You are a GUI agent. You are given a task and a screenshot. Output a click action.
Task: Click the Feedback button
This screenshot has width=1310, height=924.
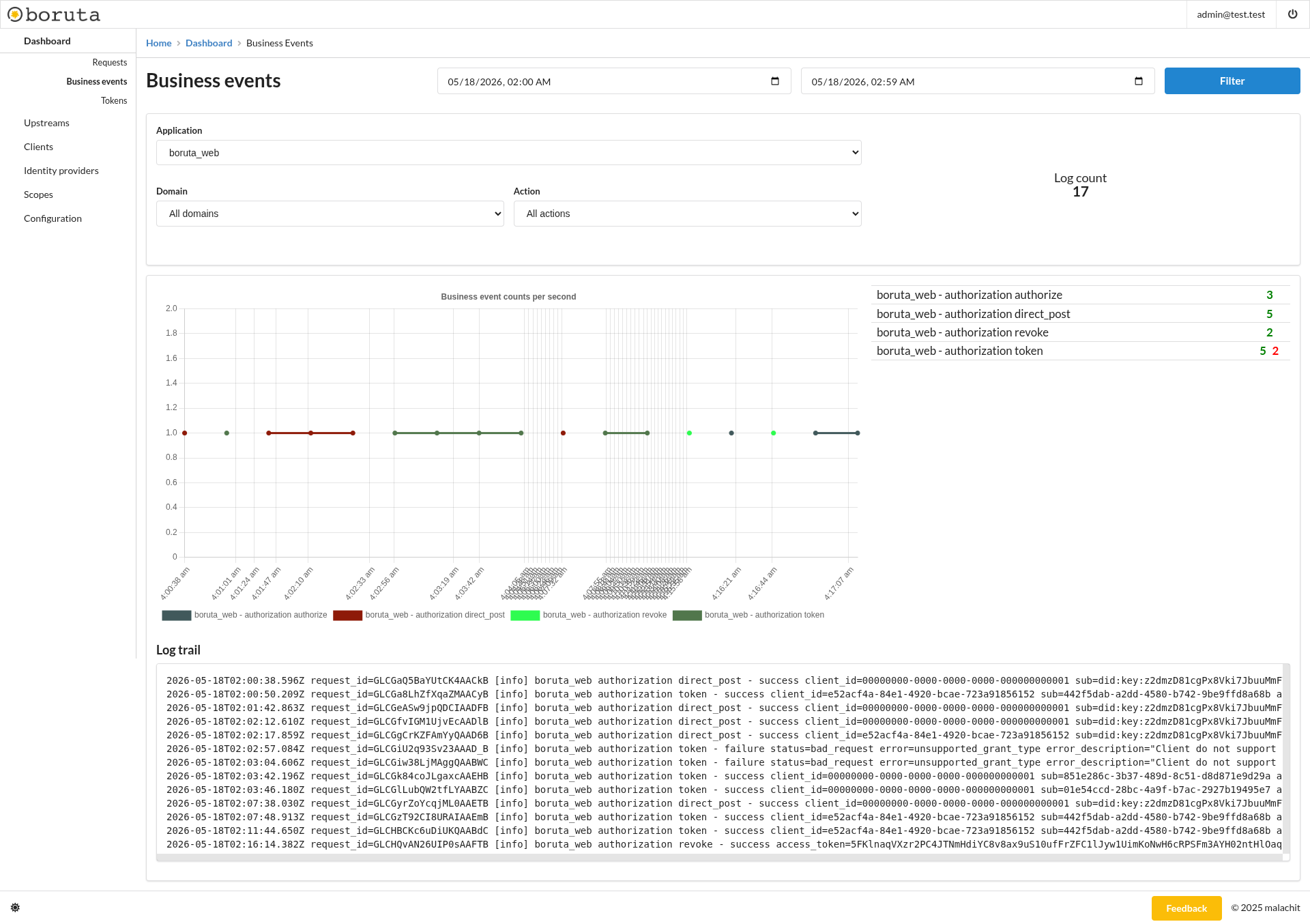click(x=1186, y=908)
